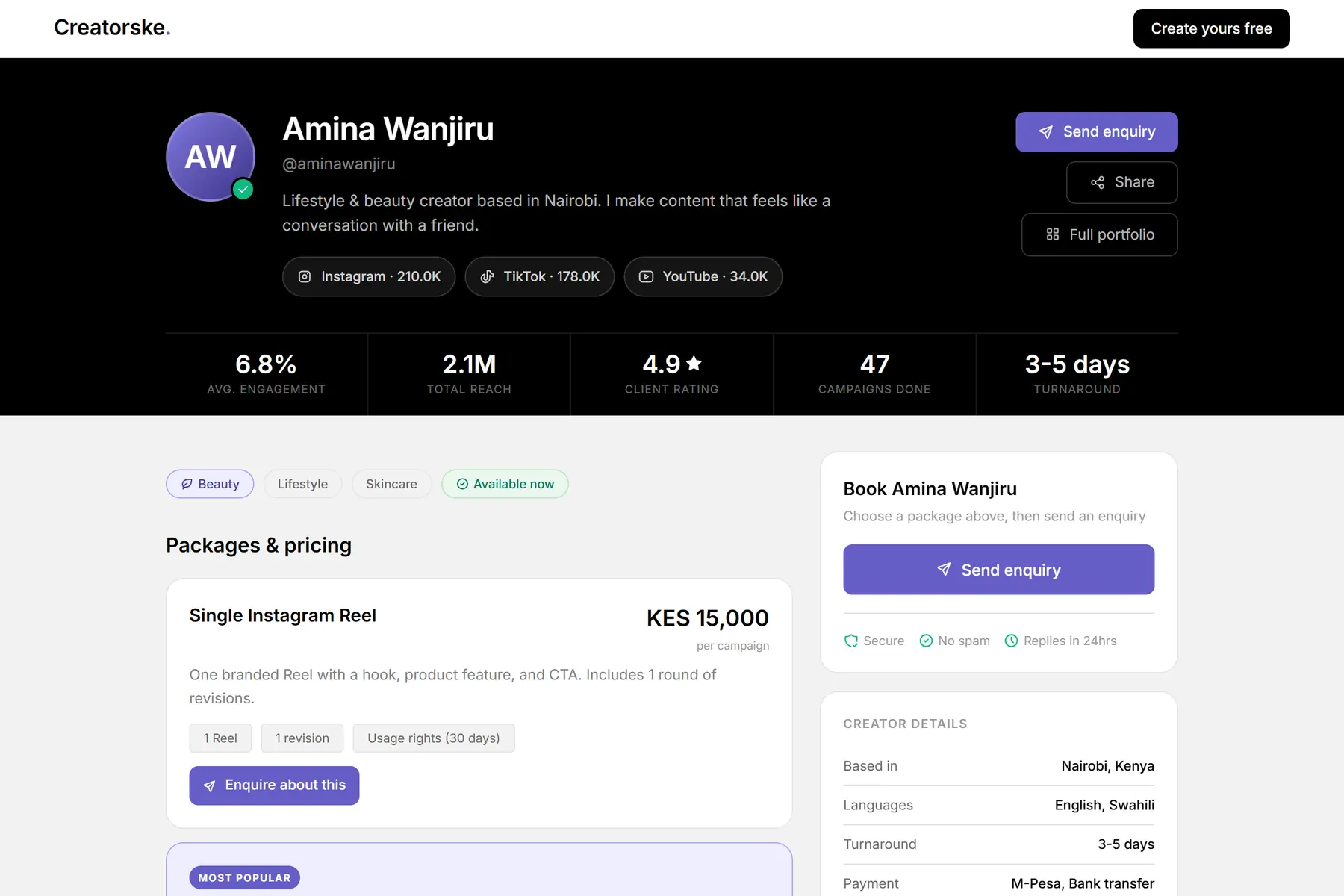This screenshot has height=896, width=1344.
Task: Click the YouTube icon in chip
Action: click(646, 276)
